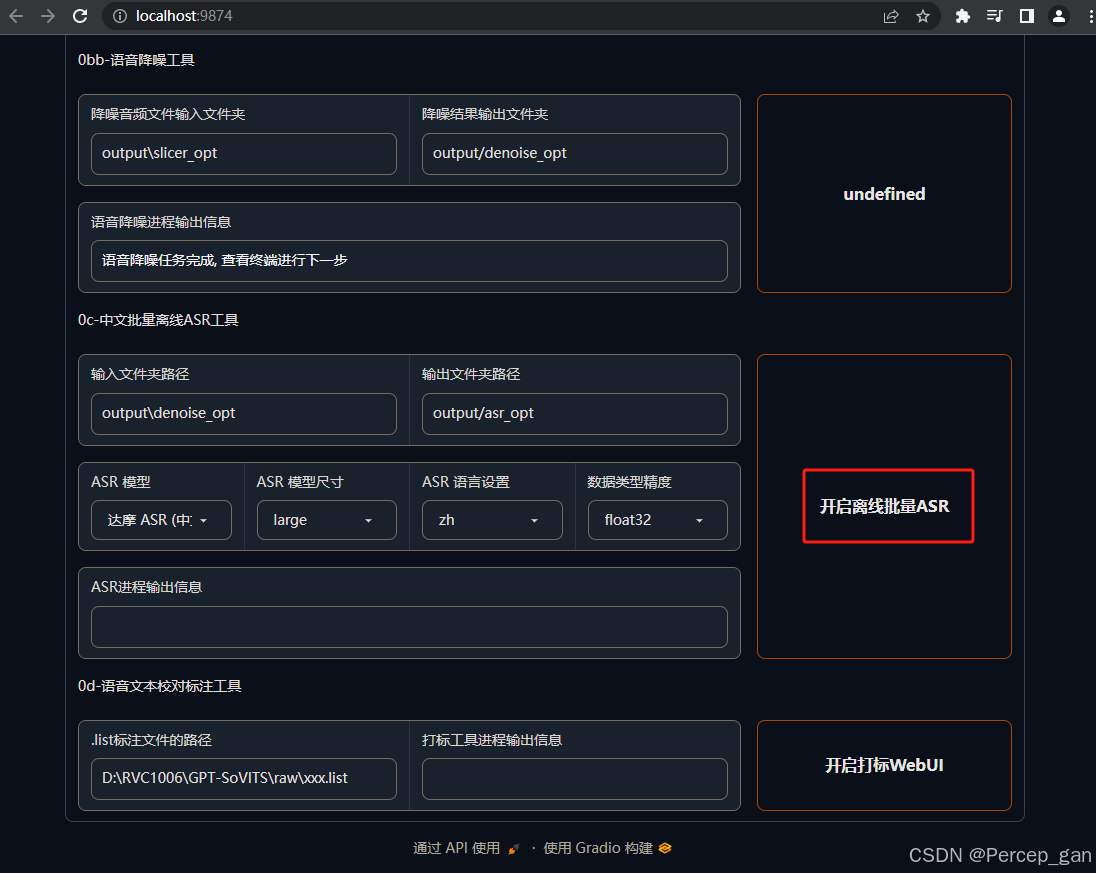1096x873 pixels.
Task: Open the 使用 Gradio 构建 link
Action: tap(607, 848)
